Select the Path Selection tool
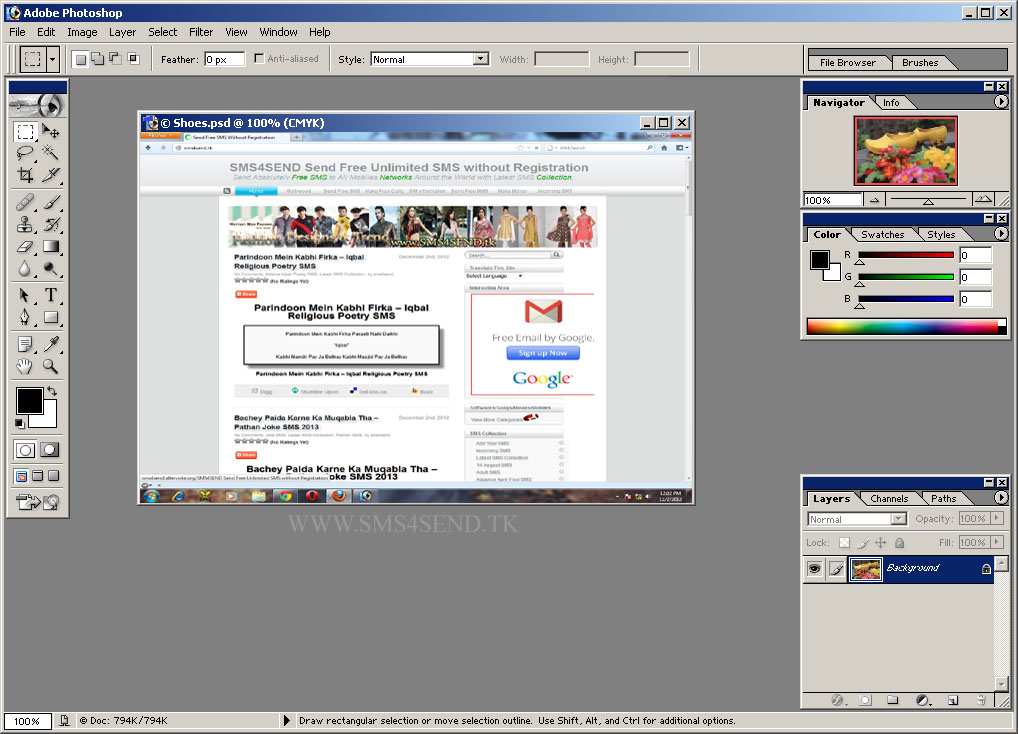Screen dimensions: 1018x734 coord(25,295)
